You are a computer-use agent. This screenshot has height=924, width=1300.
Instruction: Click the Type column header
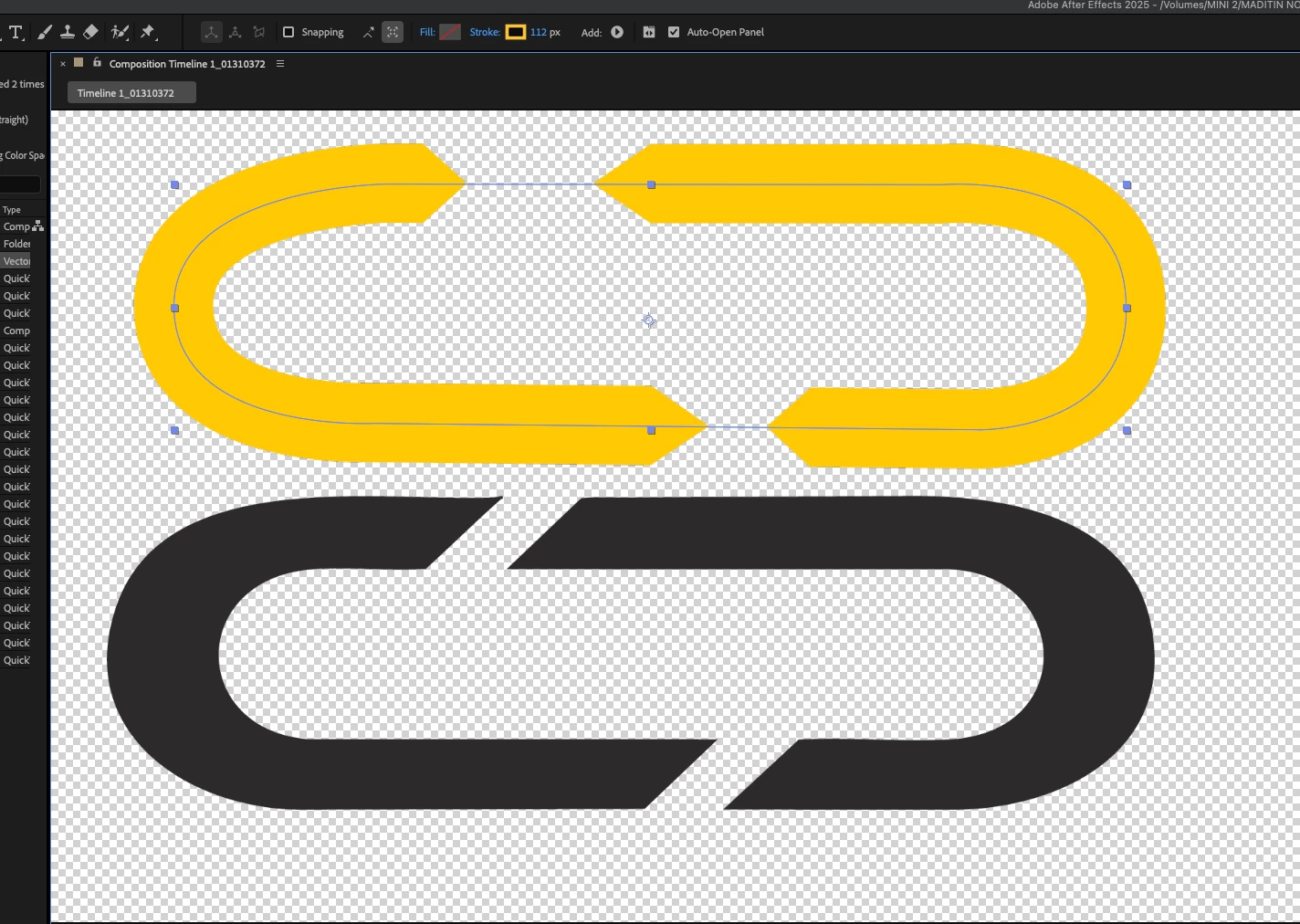tap(12, 210)
